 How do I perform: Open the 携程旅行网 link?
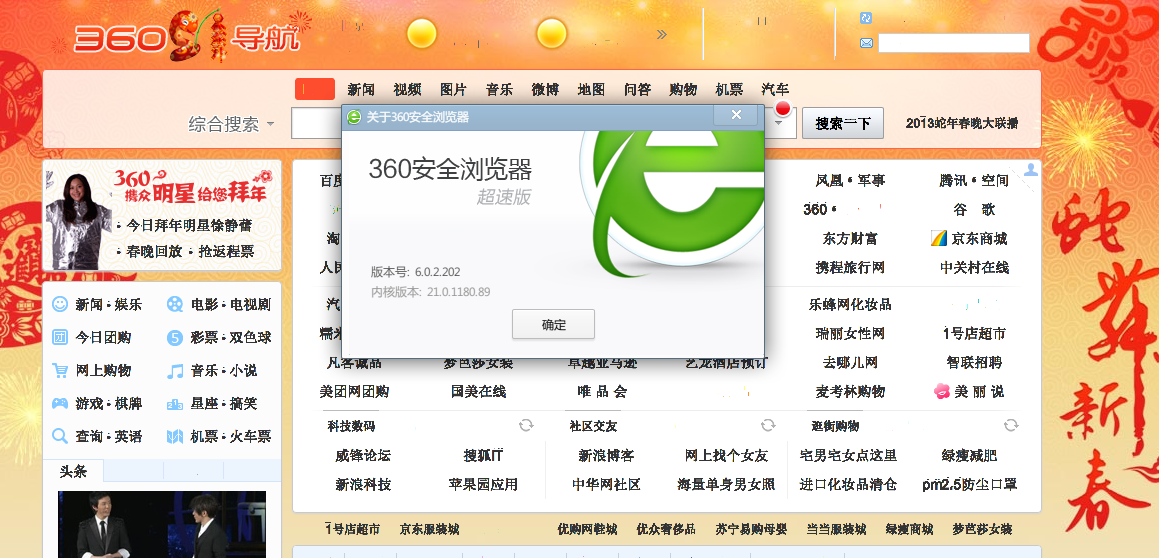pyautogui.click(x=850, y=268)
